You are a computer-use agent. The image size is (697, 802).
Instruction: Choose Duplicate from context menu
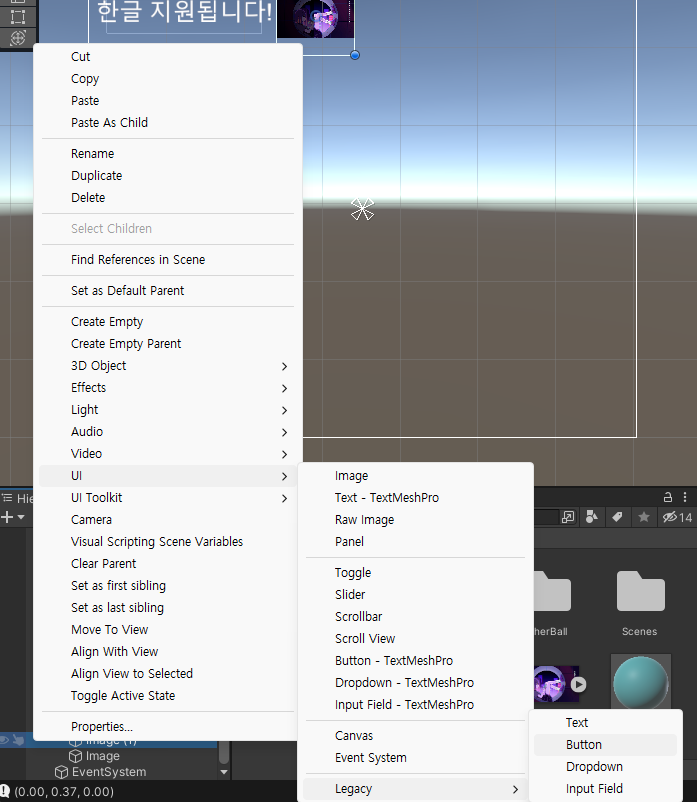(168, 176)
